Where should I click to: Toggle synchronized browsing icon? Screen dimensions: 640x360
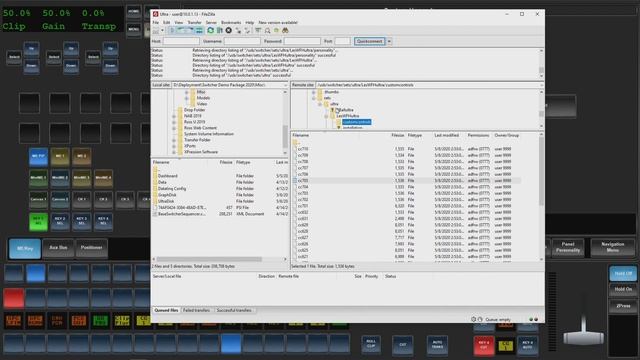point(276,31)
